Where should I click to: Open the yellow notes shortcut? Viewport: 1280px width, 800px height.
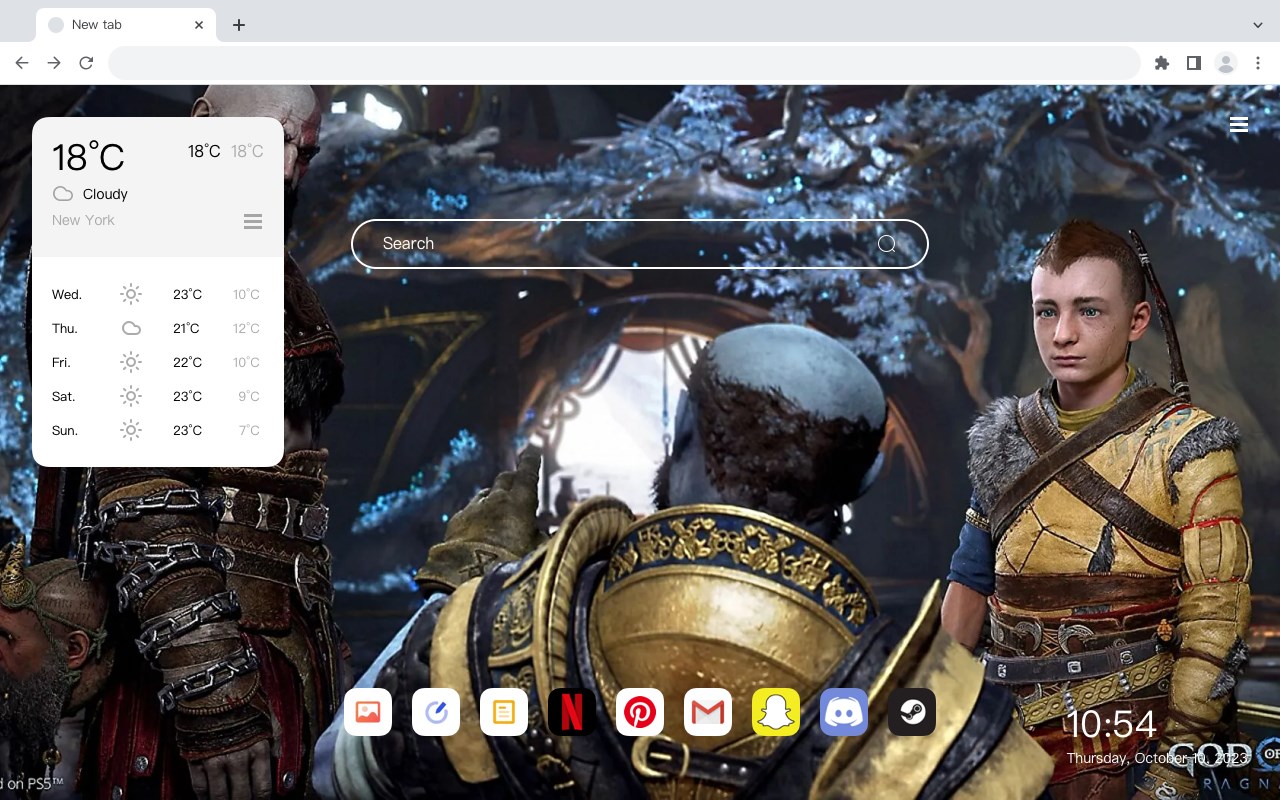pyautogui.click(x=504, y=712)
